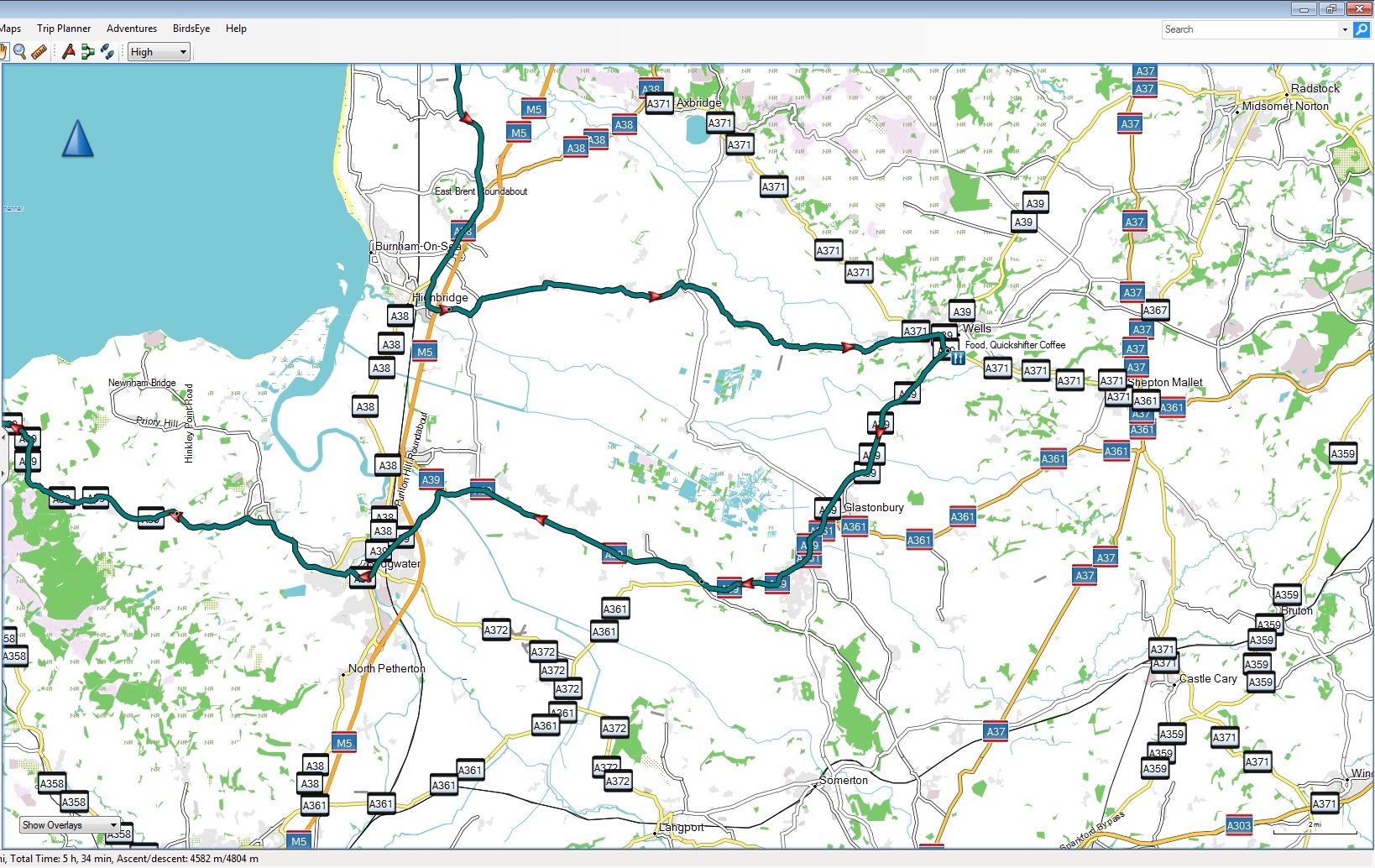Viewport: 1375px width, 868px height.
Task: Pick the New Route tool
Action: [87, 52]
